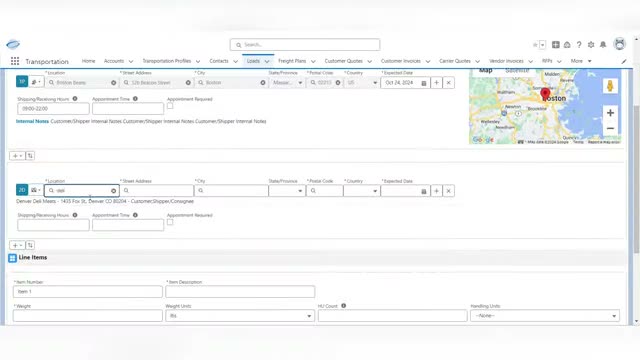Zoom out on the Boston map
This screenshot has width=640, height=360.
click(x=610, y=128)
